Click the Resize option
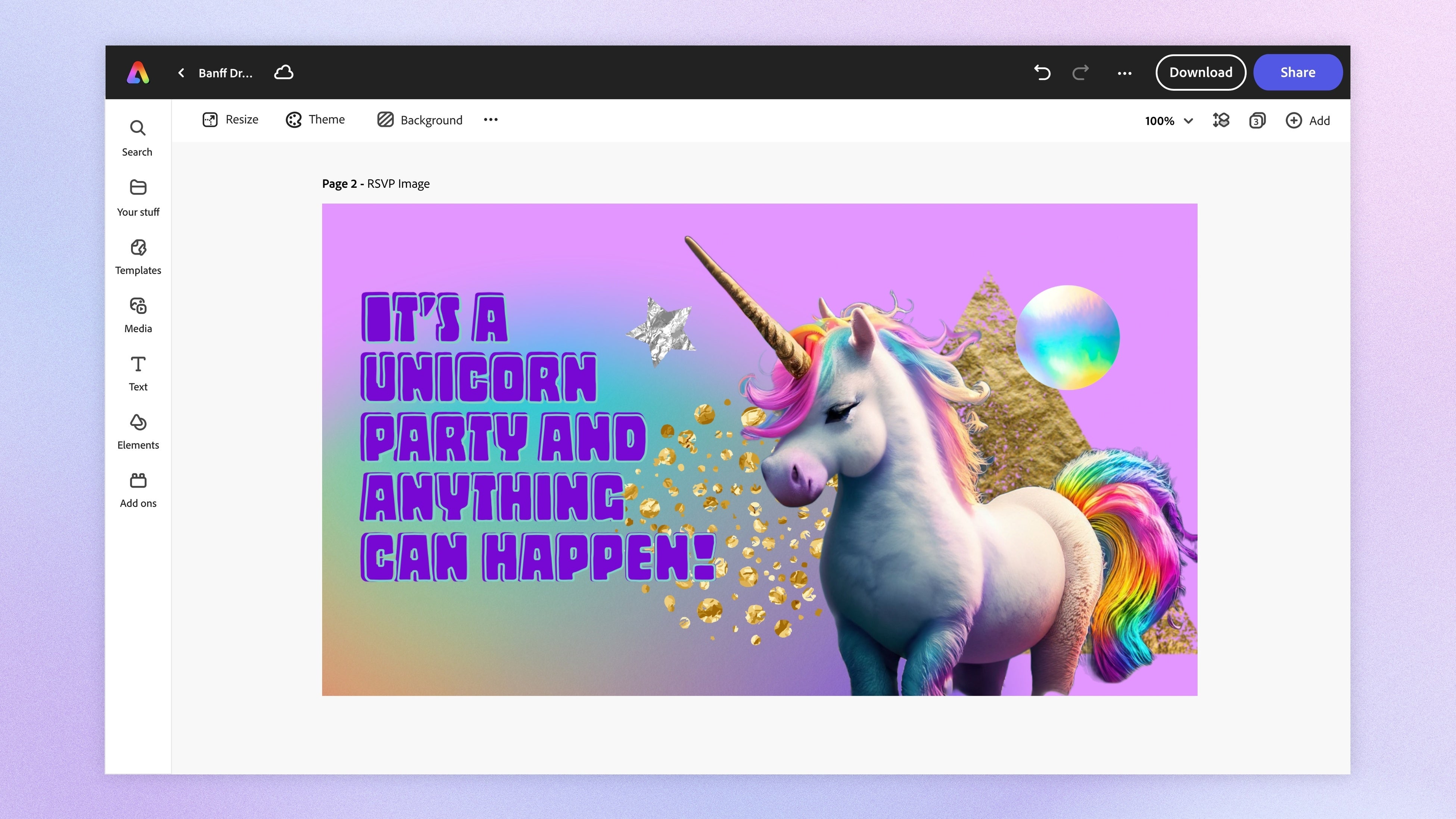The height and width of the screenshot is (819, 1456). click(230, 119)
